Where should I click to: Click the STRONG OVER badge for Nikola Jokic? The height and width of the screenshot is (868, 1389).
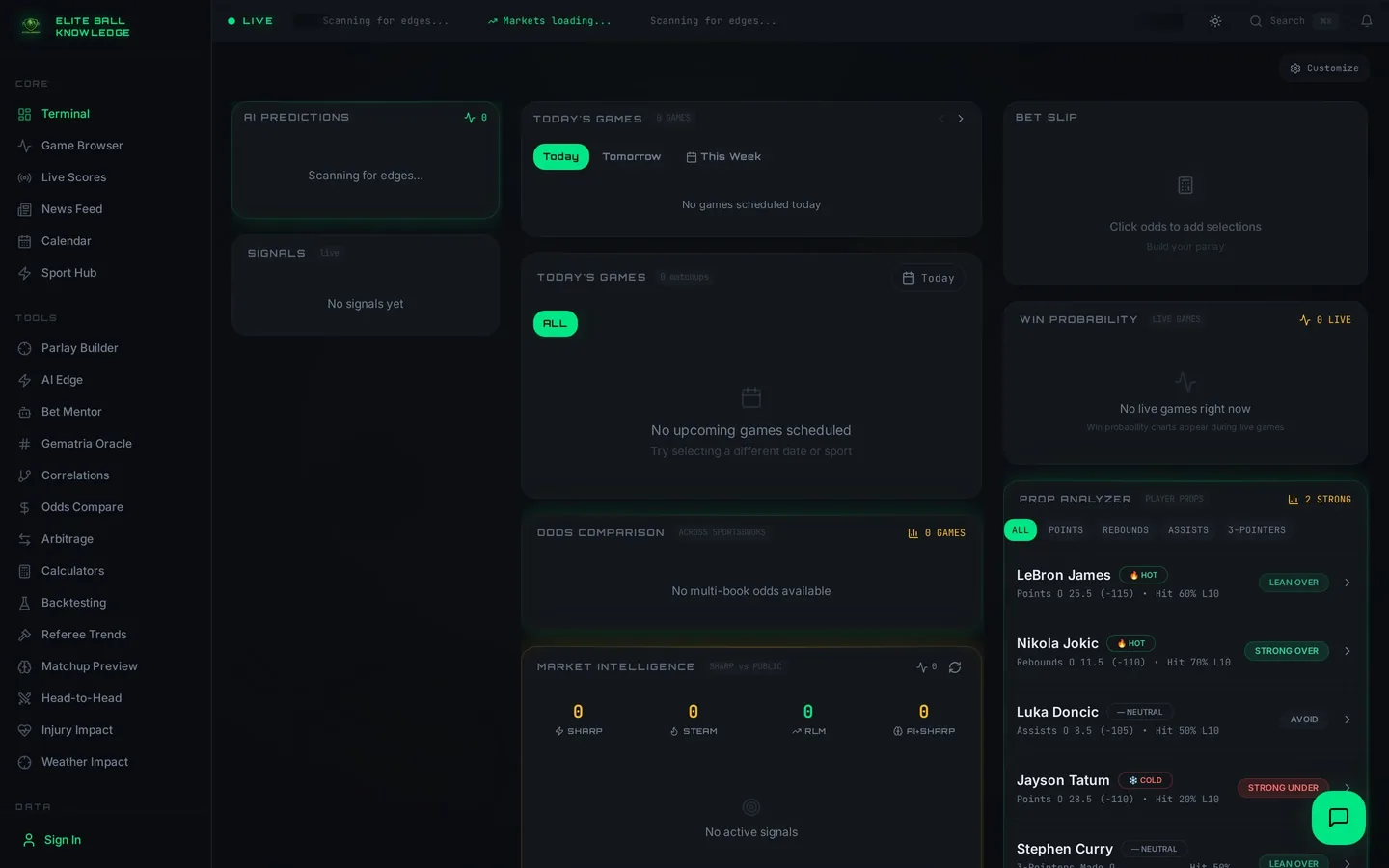tap(1287, 651)
